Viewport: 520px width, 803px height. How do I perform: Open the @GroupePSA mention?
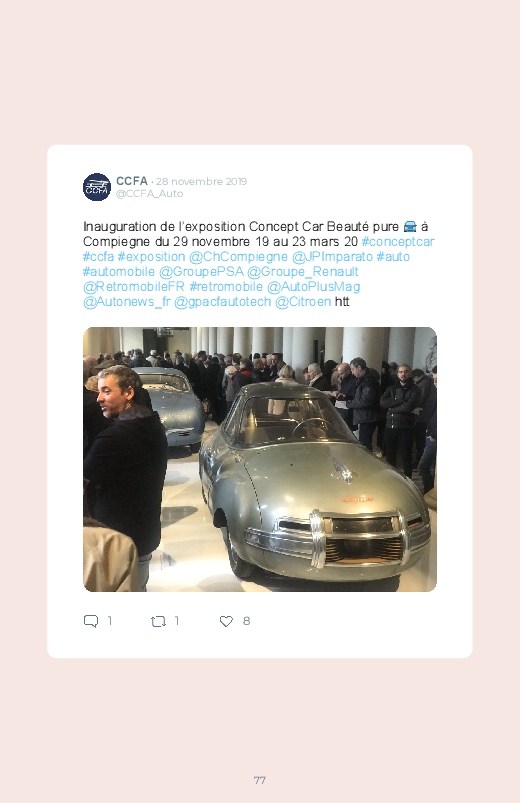click(201, 271)
